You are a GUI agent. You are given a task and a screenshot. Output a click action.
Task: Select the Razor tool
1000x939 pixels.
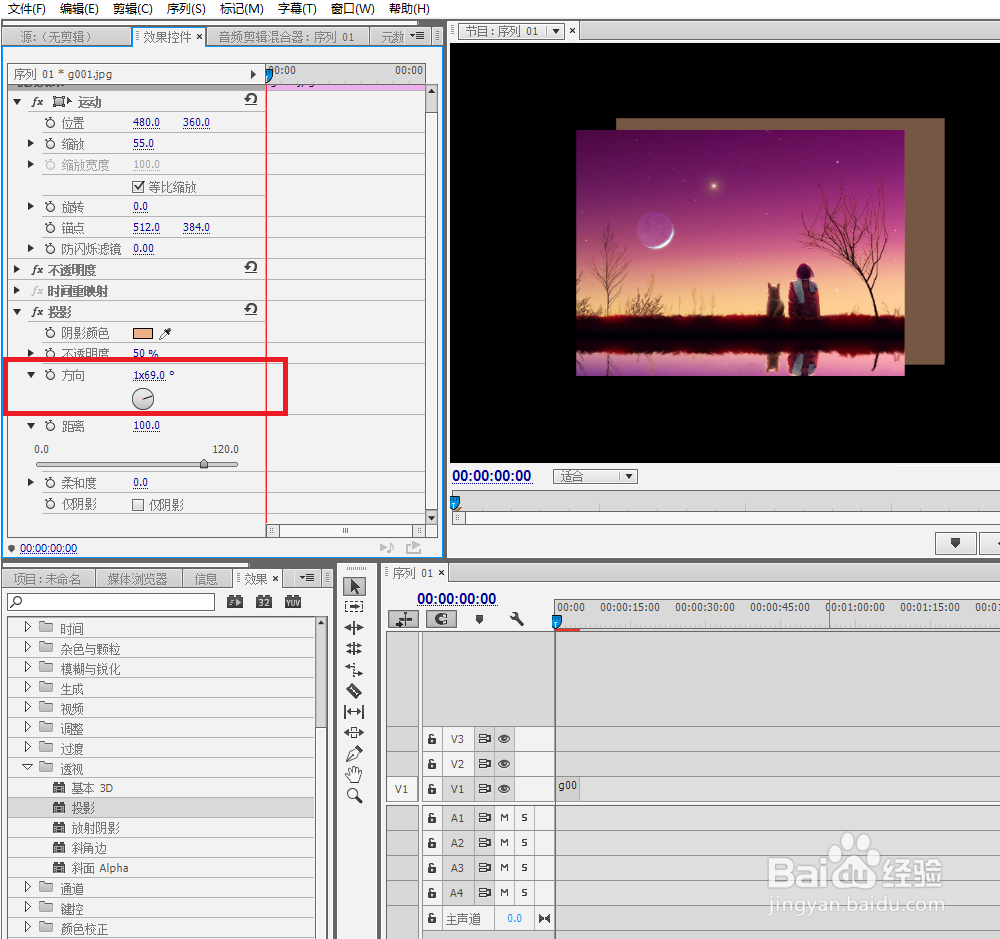[355, 691]
